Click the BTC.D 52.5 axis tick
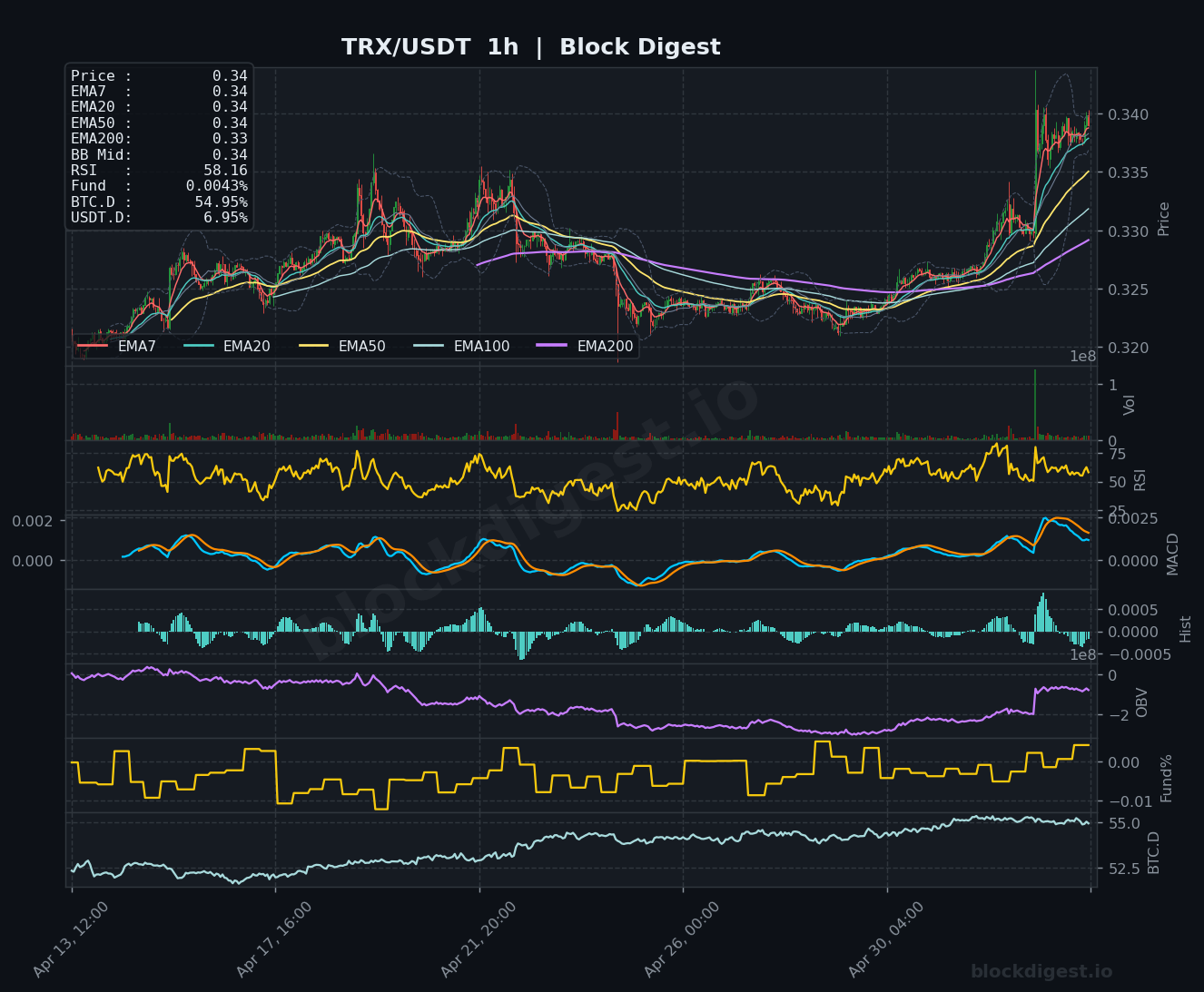 click(x=1122, y=869)
